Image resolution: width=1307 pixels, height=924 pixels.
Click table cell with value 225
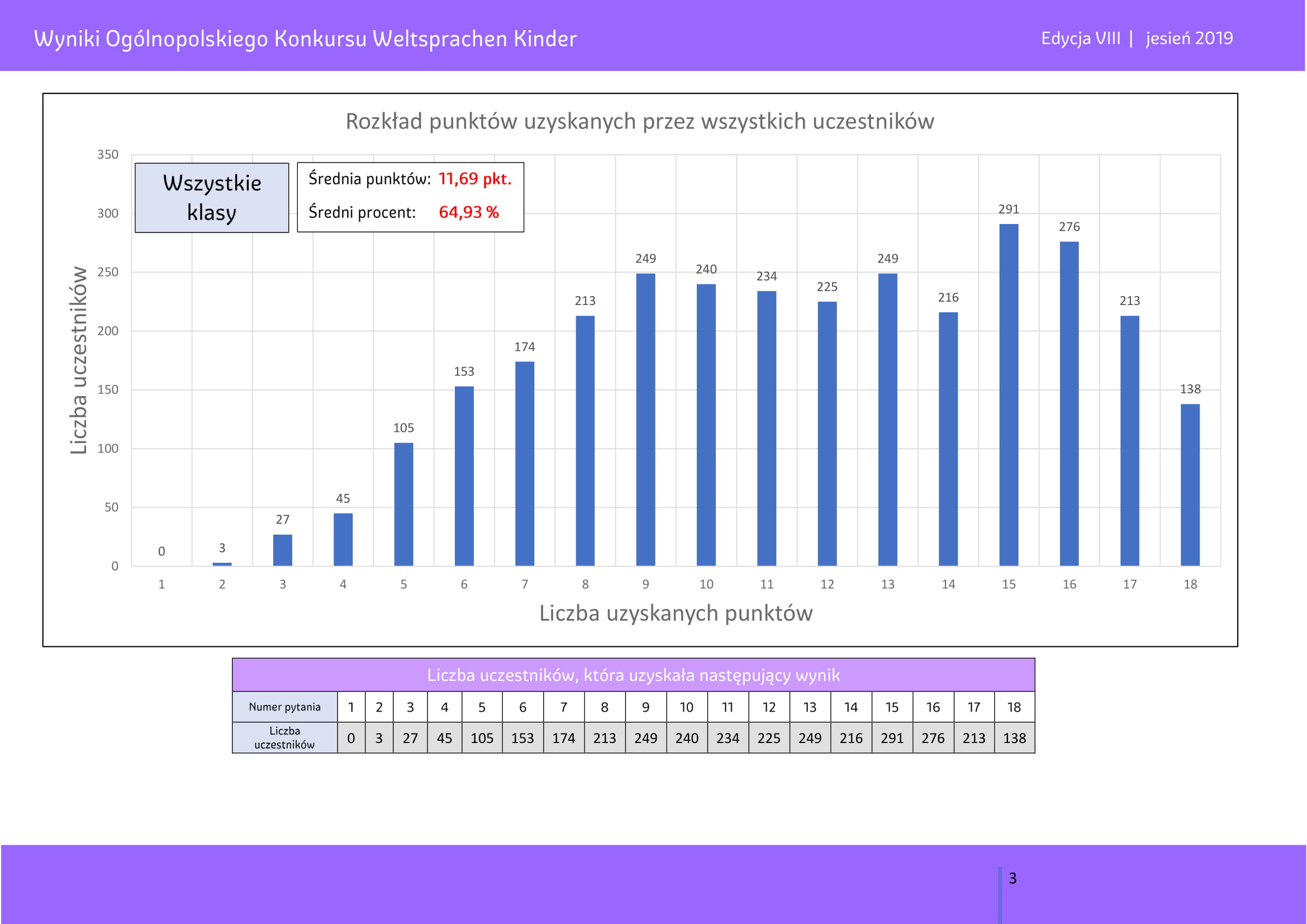pyautogui.click(x=769, y=738)
